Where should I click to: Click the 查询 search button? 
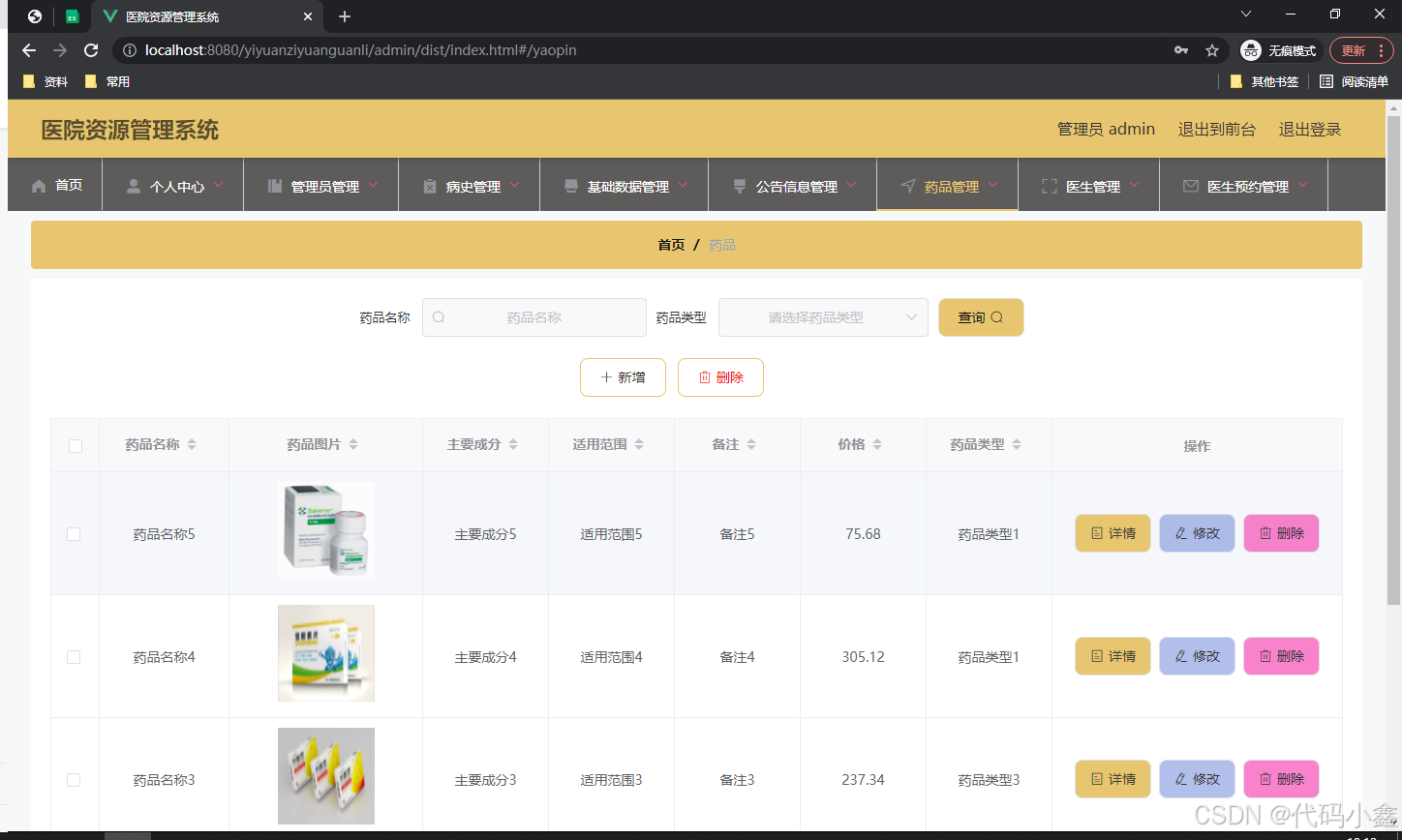[x=981, y=317]
